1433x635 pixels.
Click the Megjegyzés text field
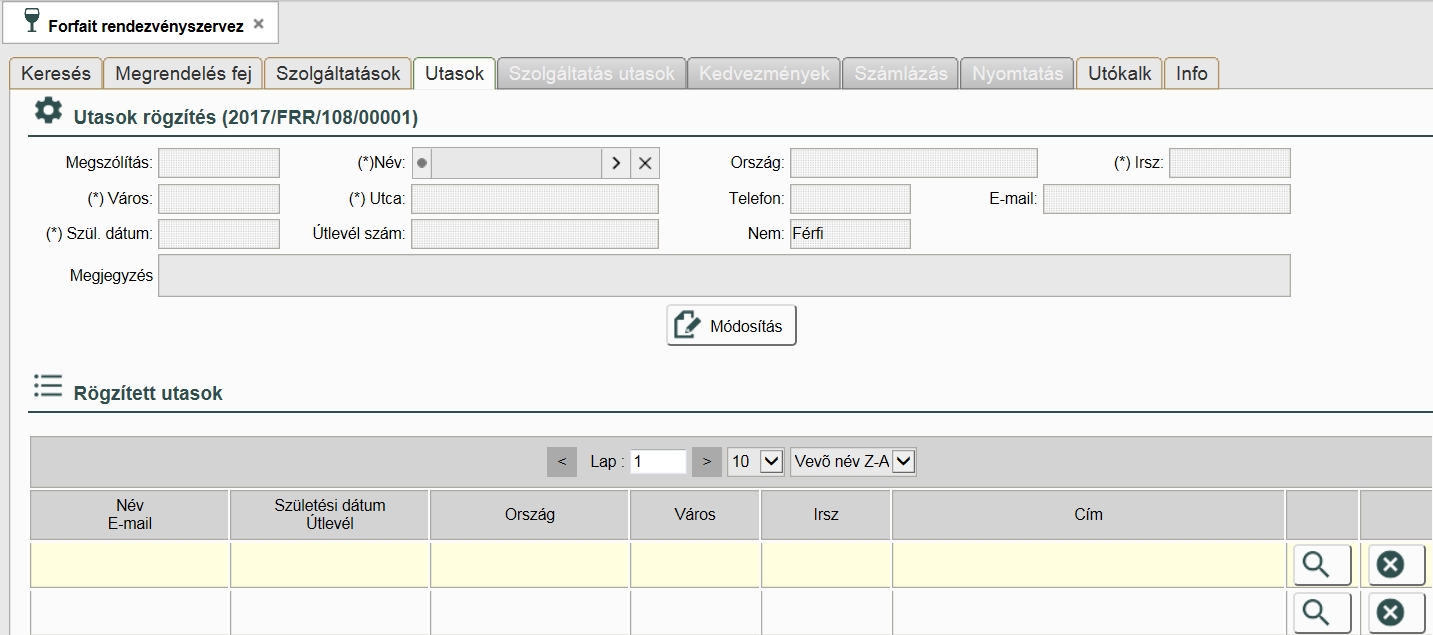pos(724,276)
